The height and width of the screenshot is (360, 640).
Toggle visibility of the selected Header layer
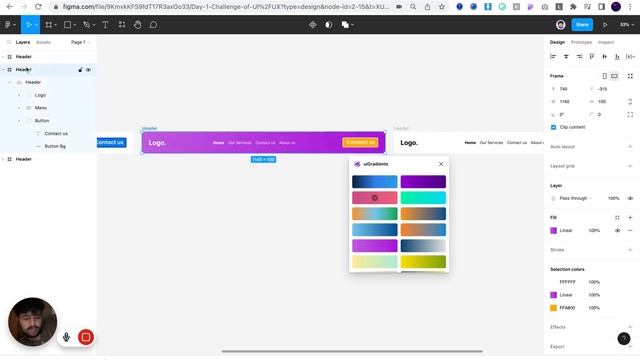coord(89,70)
